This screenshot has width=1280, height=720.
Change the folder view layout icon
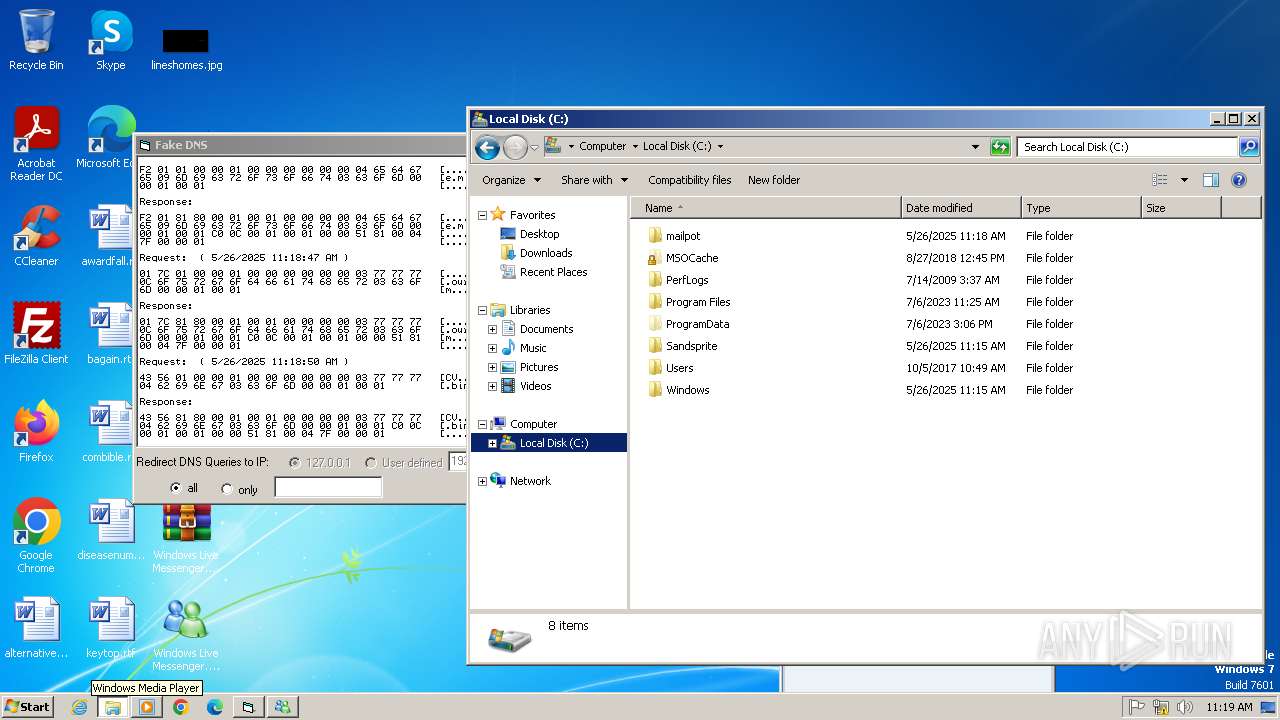pos(1160,180)
